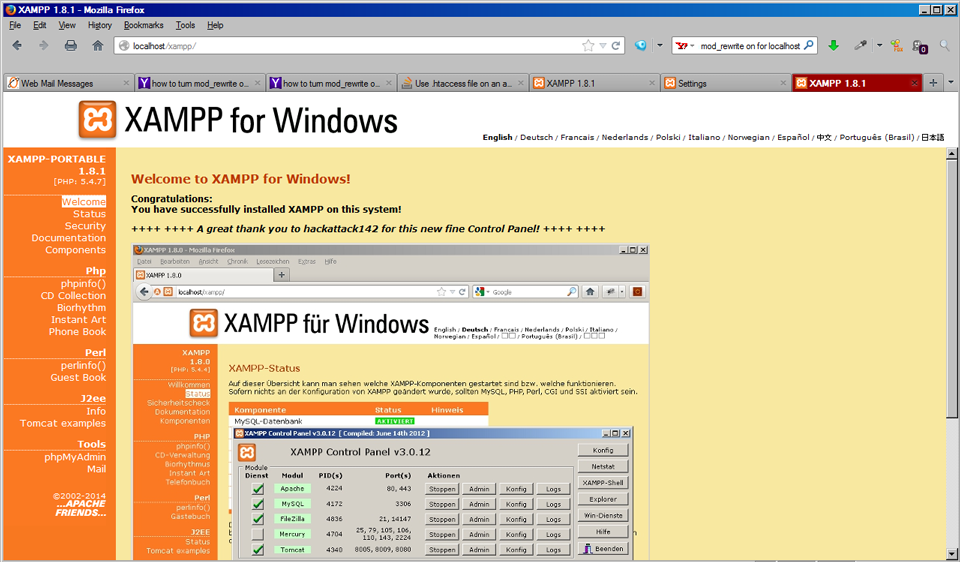Click the grey magnifier at toolbar end
This screenshot has width=960, height=562.
coord(945,45)
